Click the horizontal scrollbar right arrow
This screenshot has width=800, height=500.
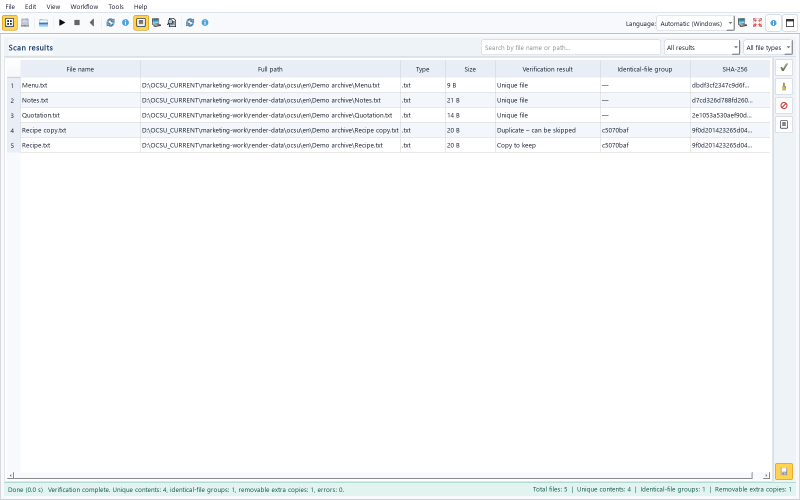point(766,475)
